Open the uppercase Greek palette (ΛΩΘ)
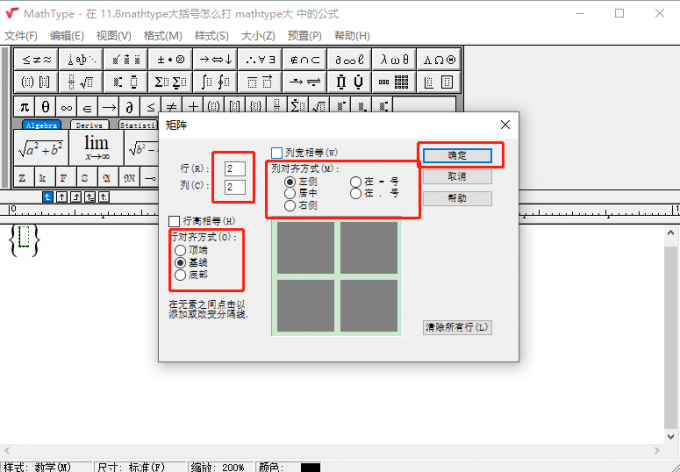 [439, 59]
